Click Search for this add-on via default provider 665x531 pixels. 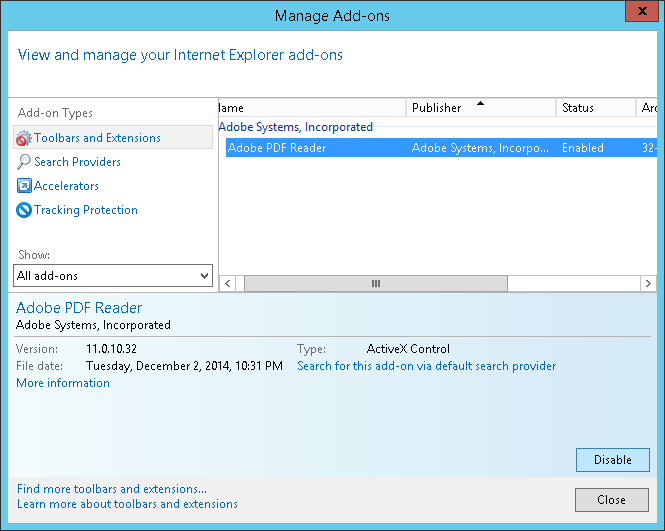click(427, 366)
